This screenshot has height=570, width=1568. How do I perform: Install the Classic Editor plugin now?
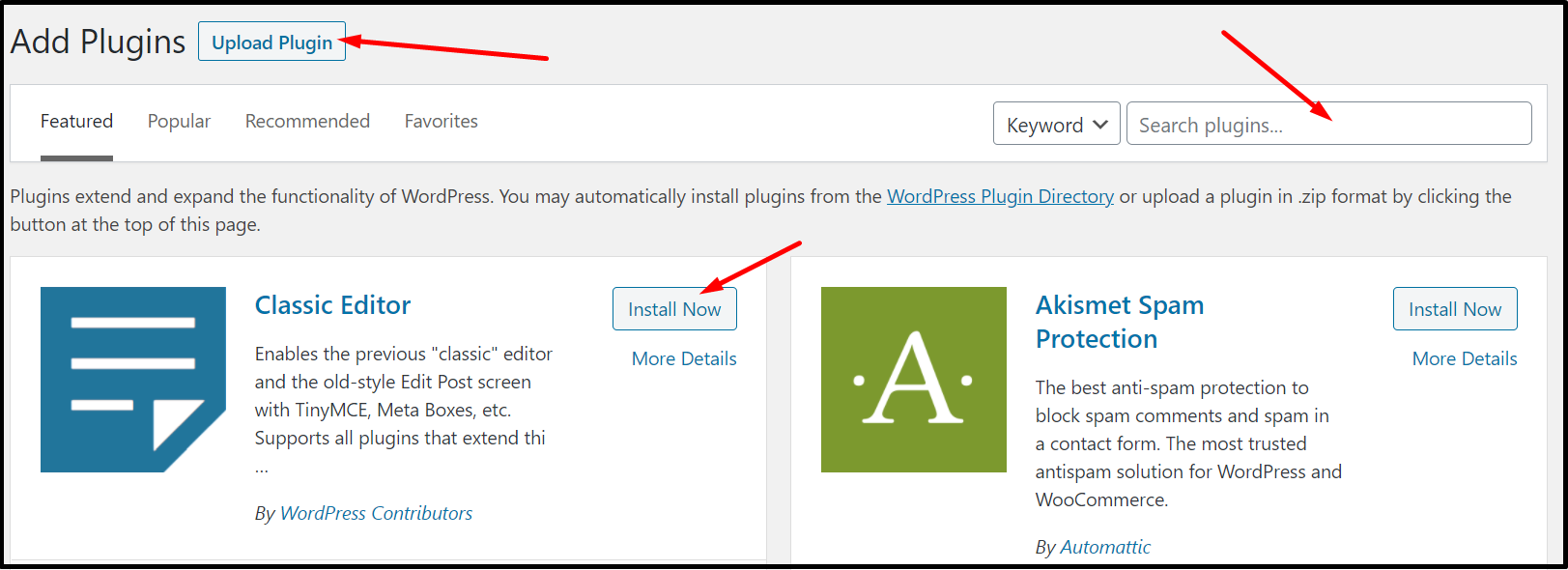(673, 309)
